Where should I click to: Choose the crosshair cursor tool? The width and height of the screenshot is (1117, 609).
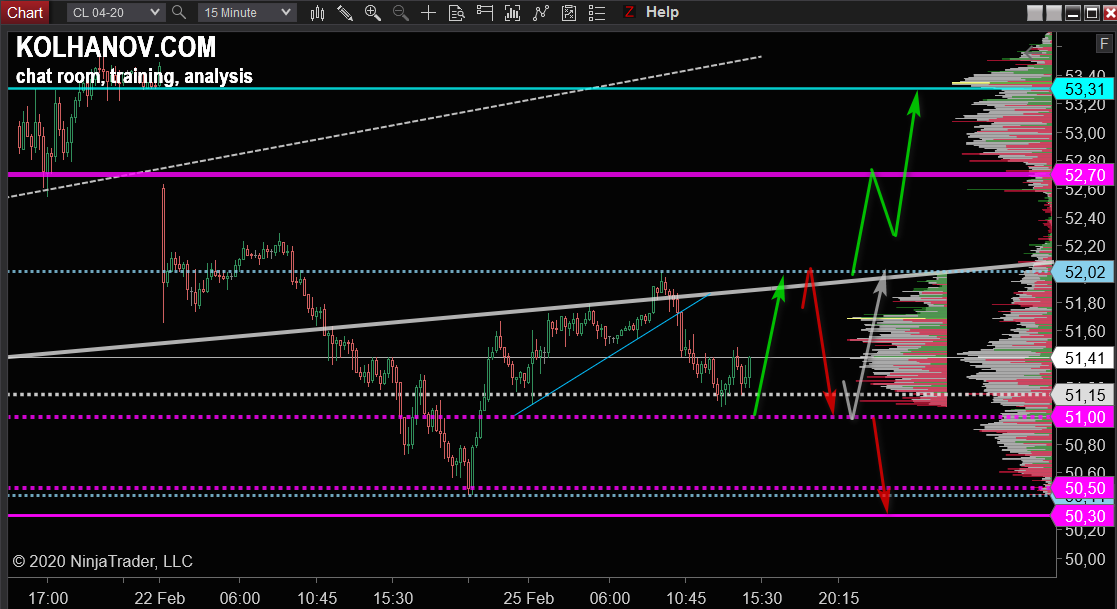pos(428,12)
